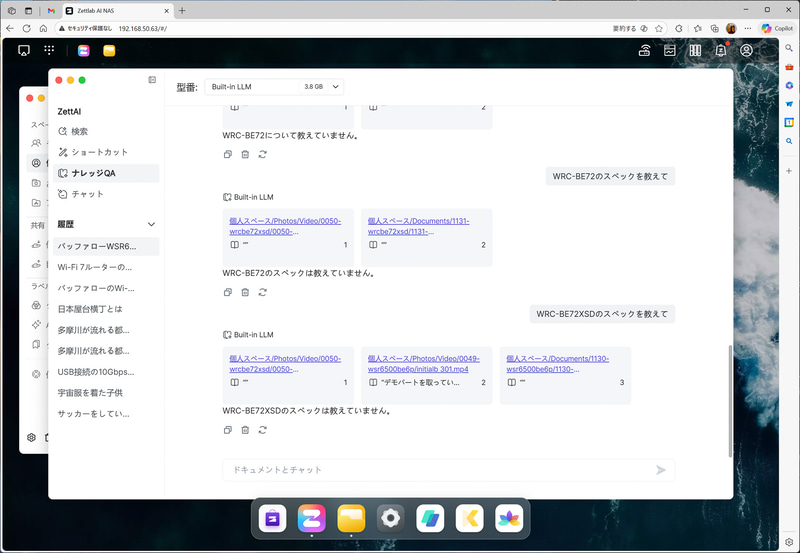Open a new browser tab
Viewport: 800px width, 553px height.
point(182,10)
